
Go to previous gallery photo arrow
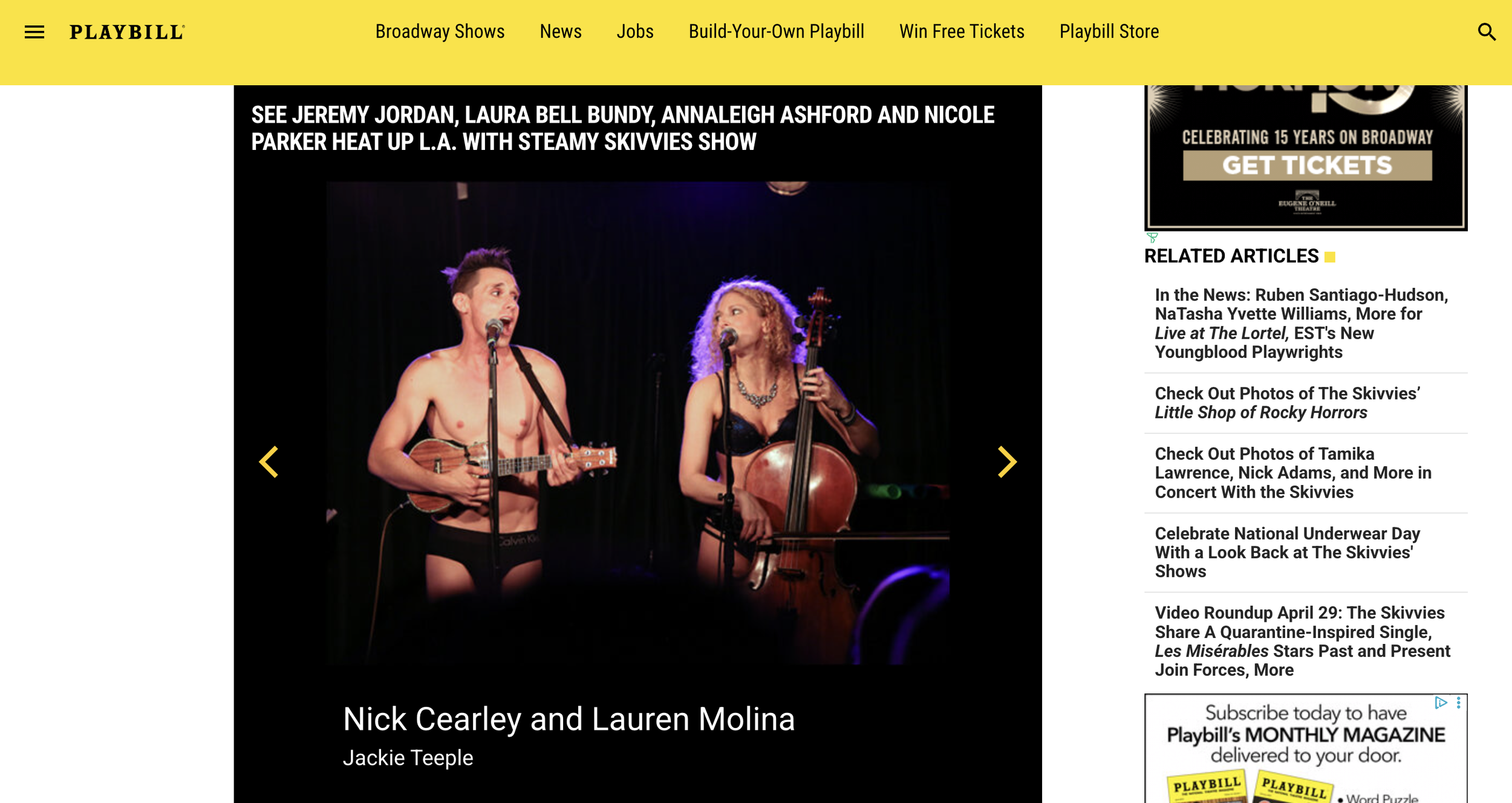tap(269, 462)
